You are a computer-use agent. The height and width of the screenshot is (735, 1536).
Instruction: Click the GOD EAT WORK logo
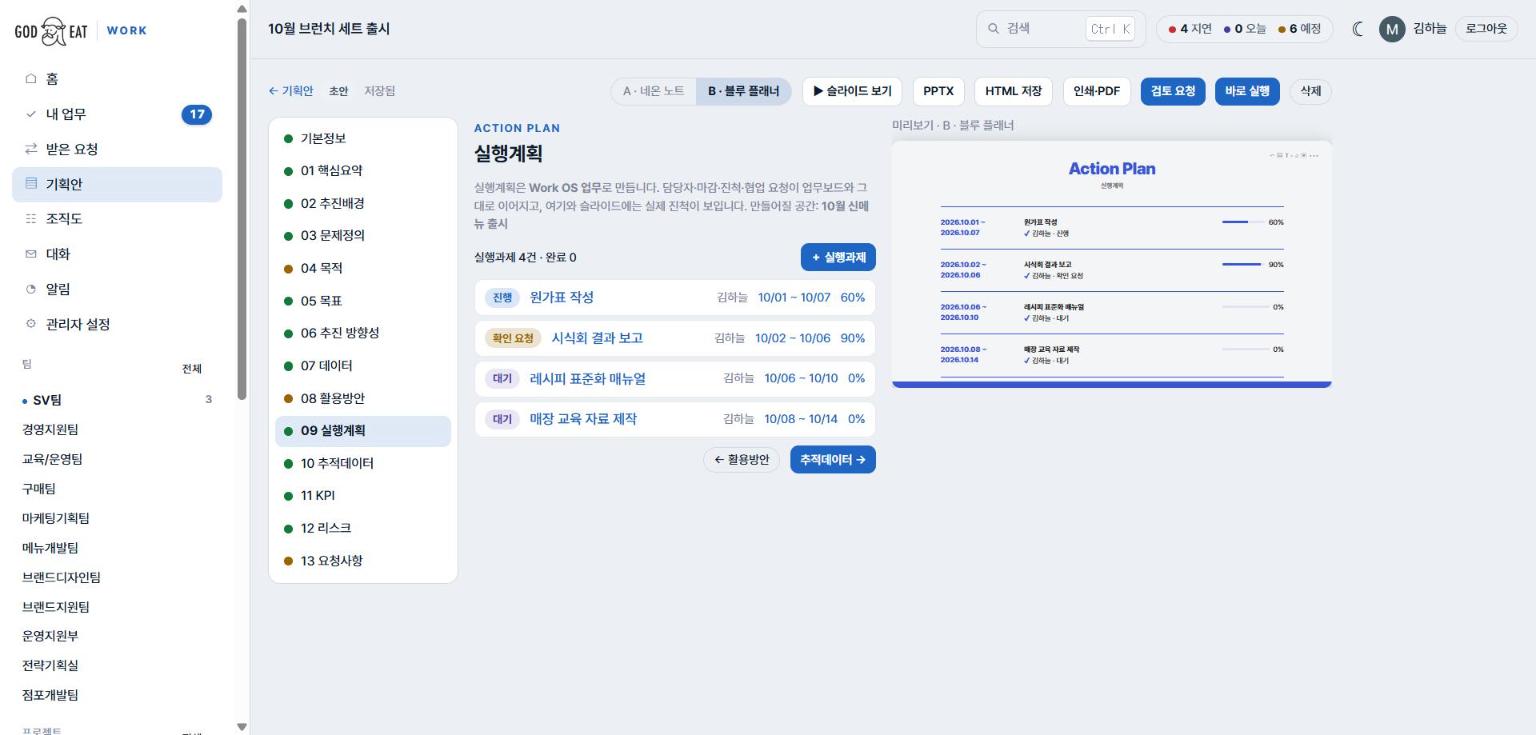click(80, 30)
